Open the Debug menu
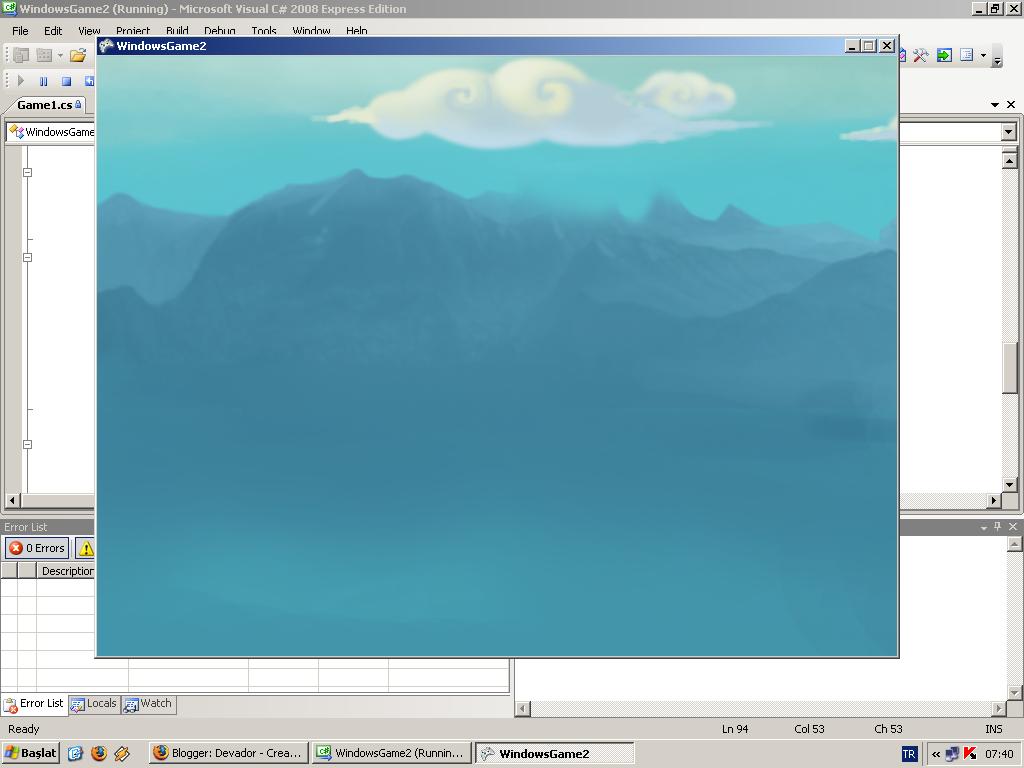The image size is (1024, 768). point(219,31)
